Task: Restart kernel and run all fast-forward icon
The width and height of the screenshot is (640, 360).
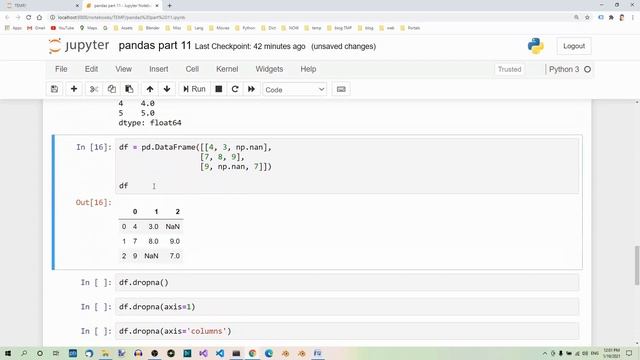Action: coord(251,89)
